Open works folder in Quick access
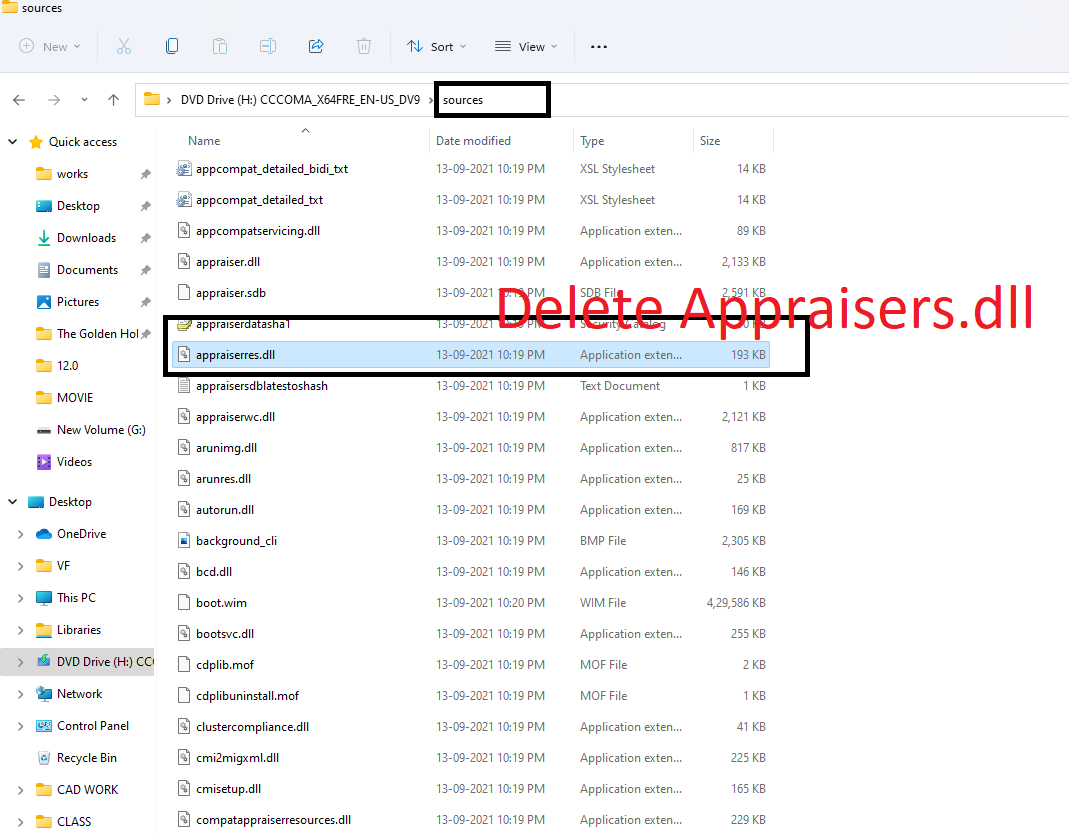Image resolution: width=1069 pixels, height=834 pixels. coord(72,174)
